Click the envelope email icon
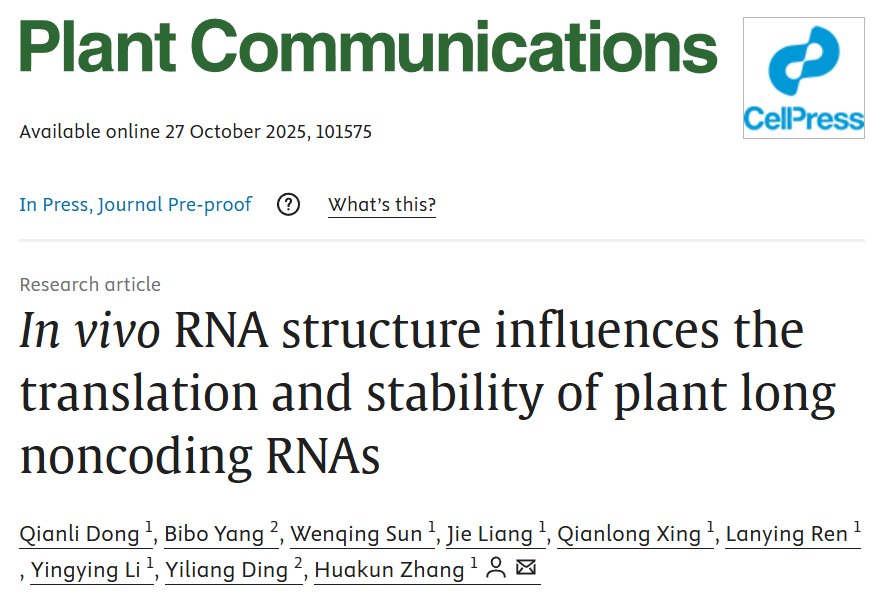Viewport: 888px width, 605px height. pos(526,569)
